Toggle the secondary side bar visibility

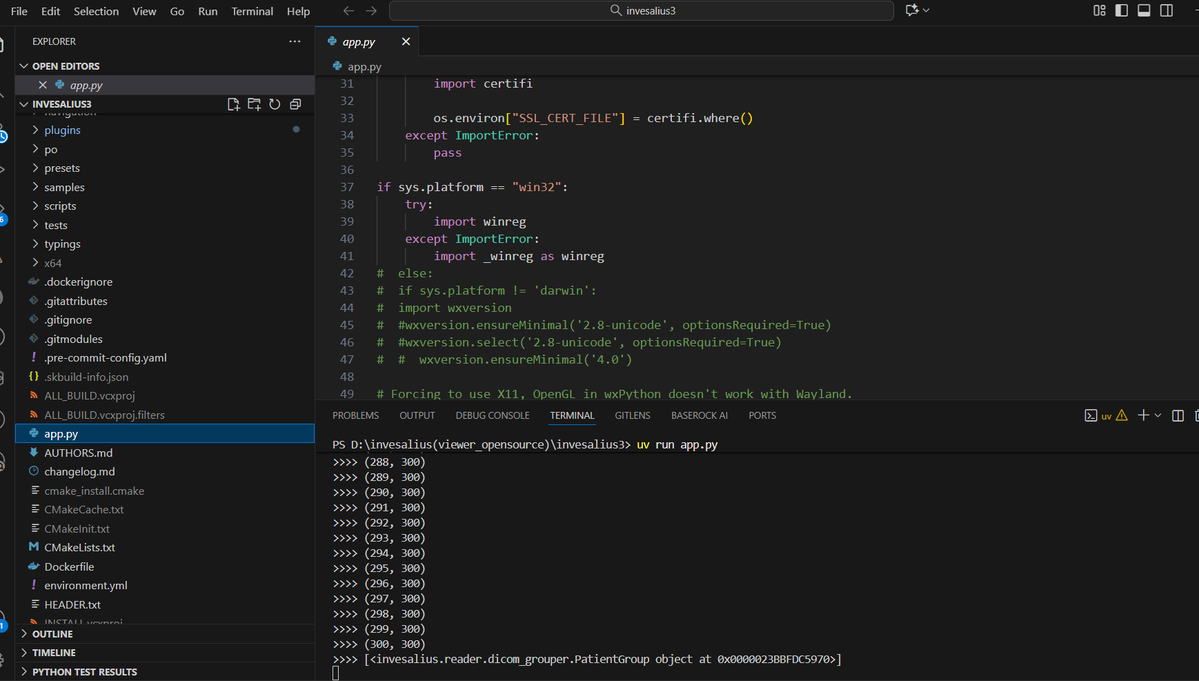point(1166,11)
